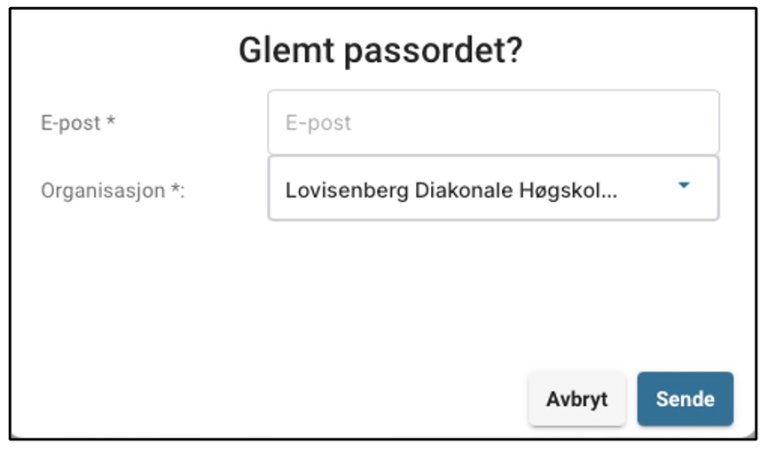
Task: Click the required asterisk next to E-post
Action: pos(111,123)
